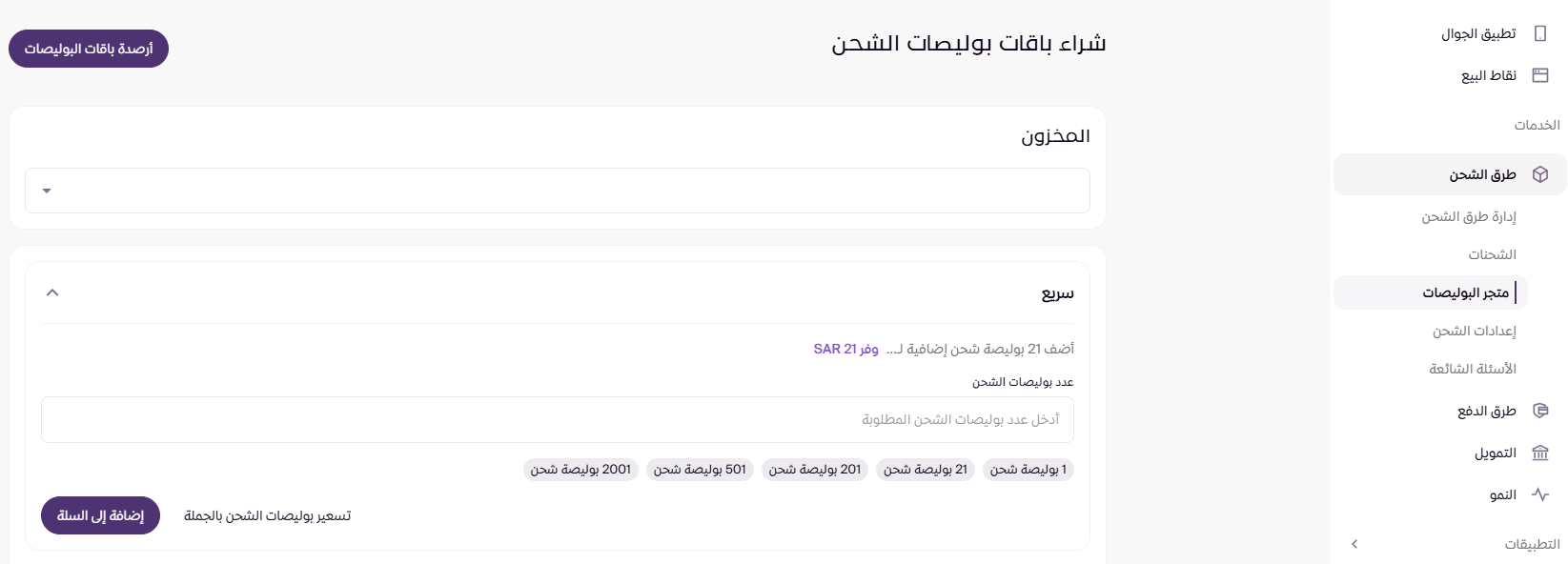The height and width of the screenshot is (564, 1568).
Task: Click the إضافة إلى السلة button
Action: pyautogui.click(x=100, y=515)
